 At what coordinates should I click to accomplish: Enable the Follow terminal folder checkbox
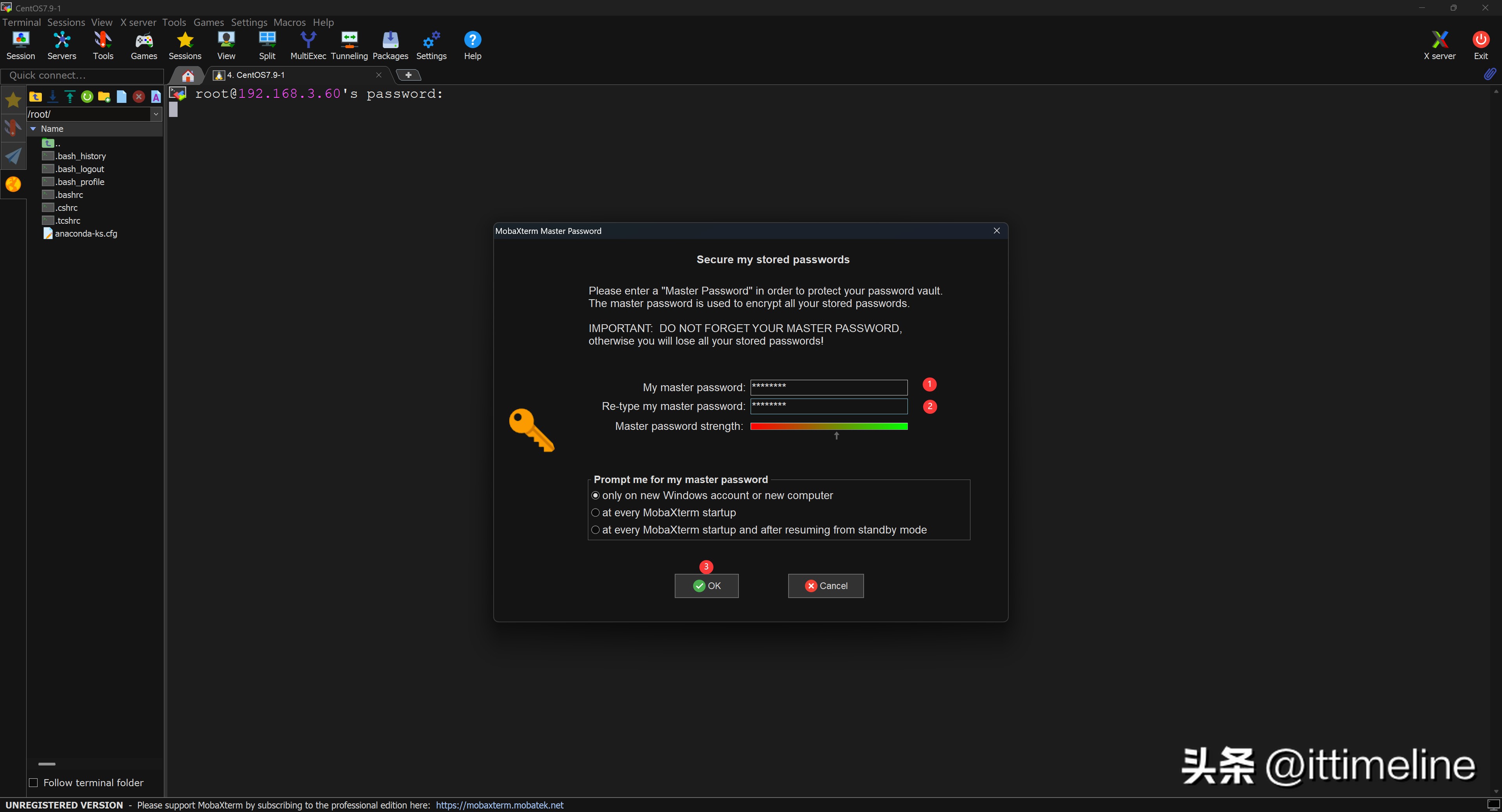pyautogui.click(x=34, y=783)
